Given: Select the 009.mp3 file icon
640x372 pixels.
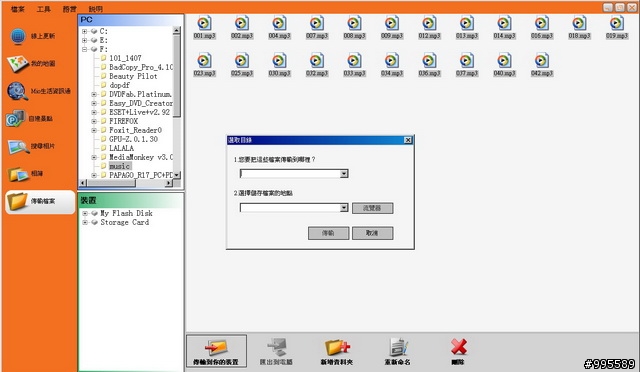Looking at the screenshot, I should tap(392, 23).
